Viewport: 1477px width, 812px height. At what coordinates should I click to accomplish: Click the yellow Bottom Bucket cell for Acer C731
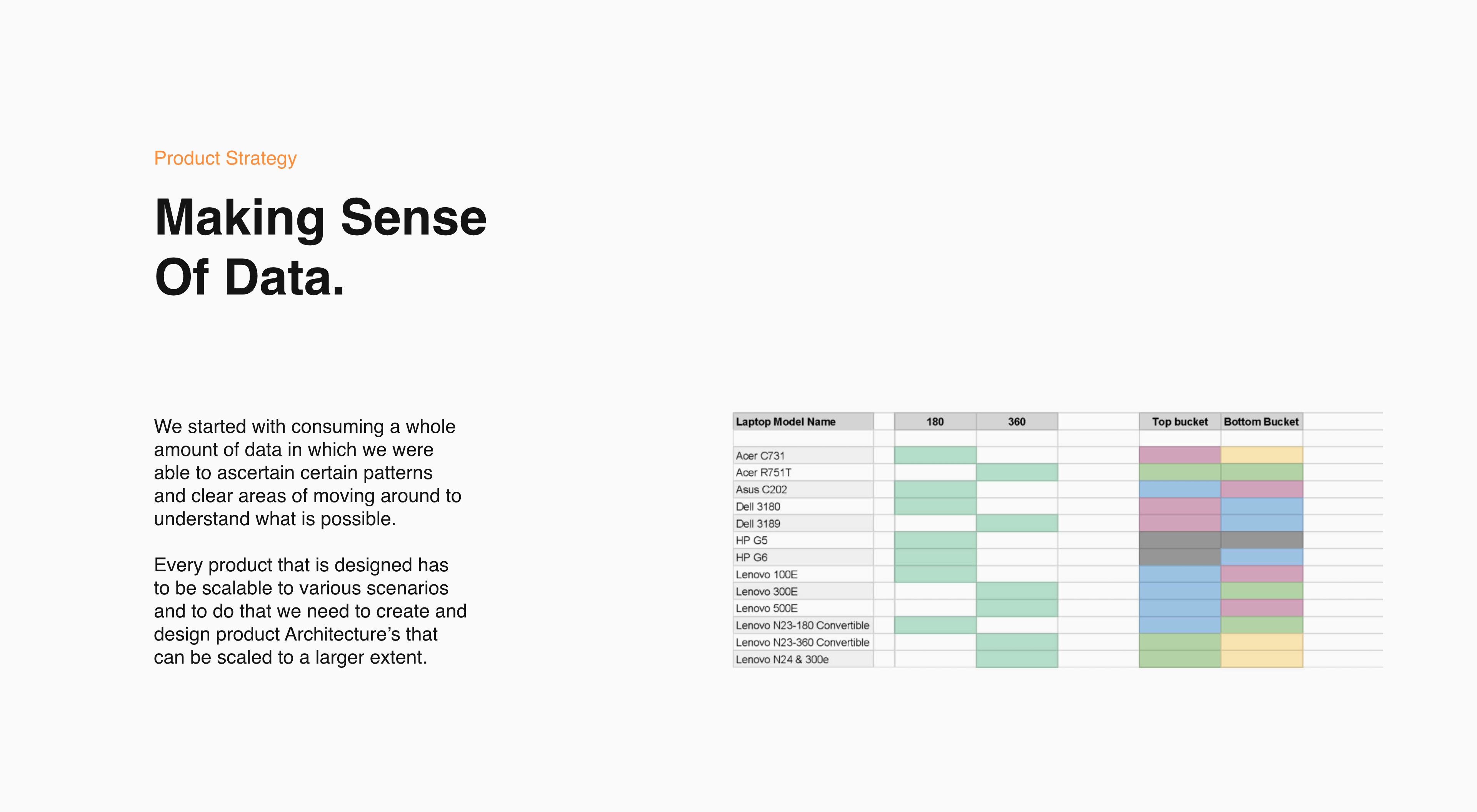point(1262,456)
